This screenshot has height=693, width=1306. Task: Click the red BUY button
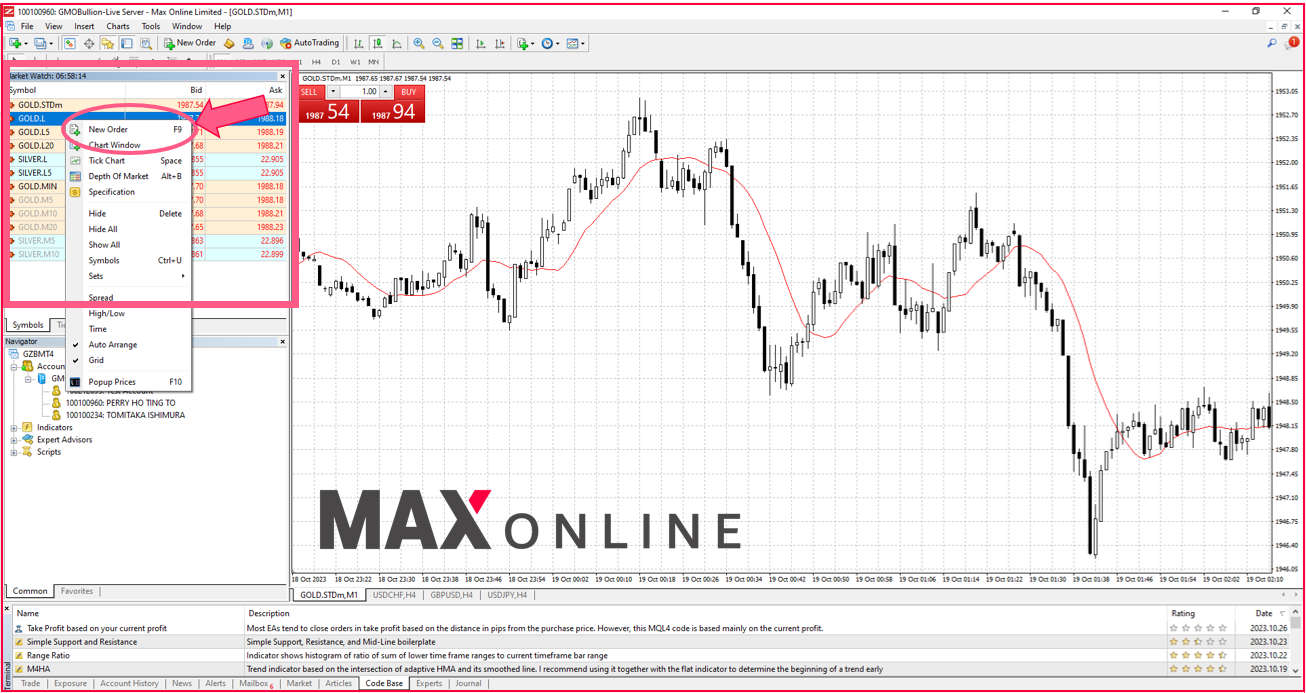point(407,92)
